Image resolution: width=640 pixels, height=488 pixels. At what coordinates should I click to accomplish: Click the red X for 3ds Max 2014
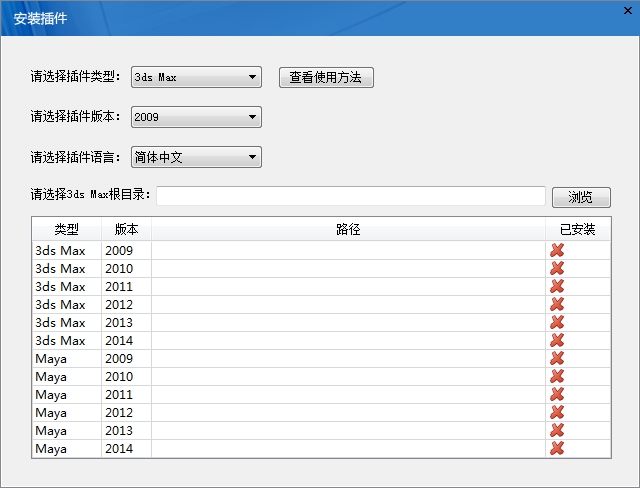(x=557, y=341)
